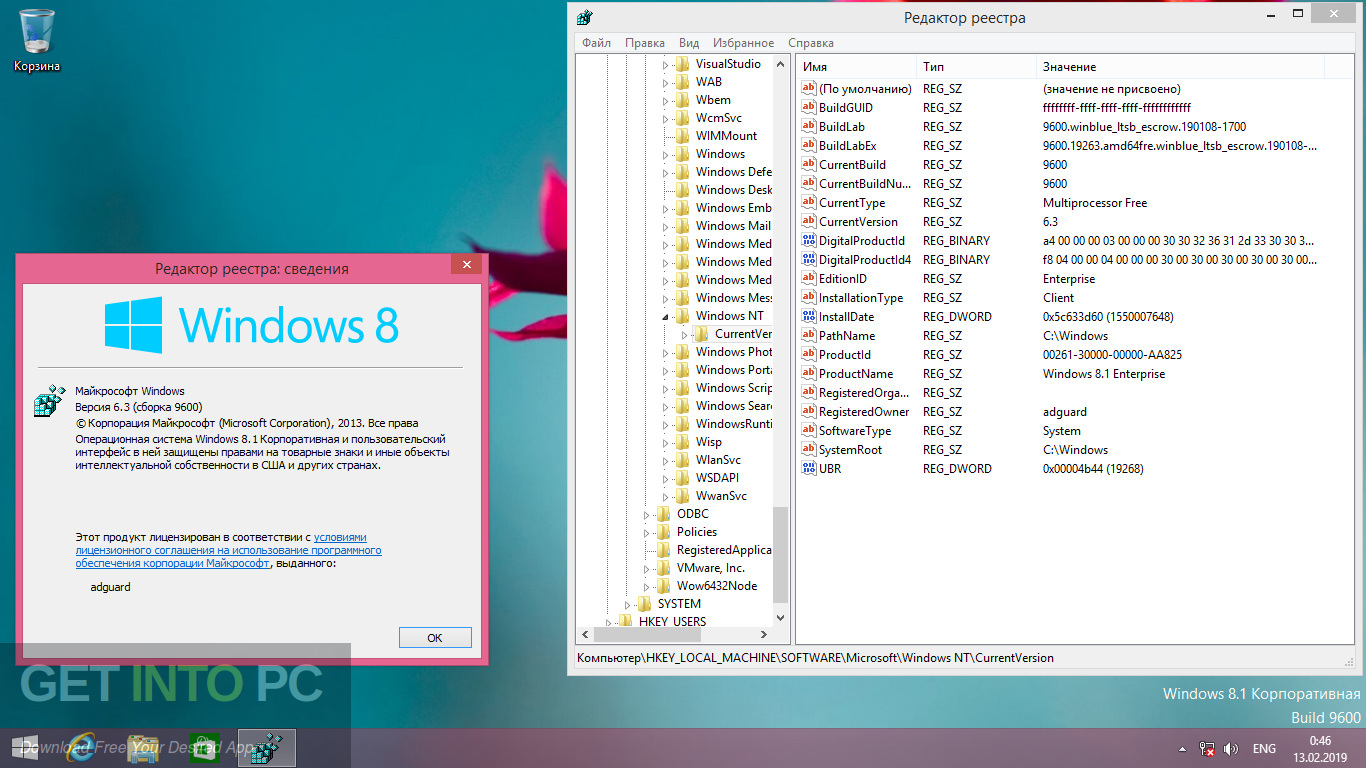Open the Recycle Bin (Корзина) desktop icon
This screenshot has width=1366, height=768.
37,40
